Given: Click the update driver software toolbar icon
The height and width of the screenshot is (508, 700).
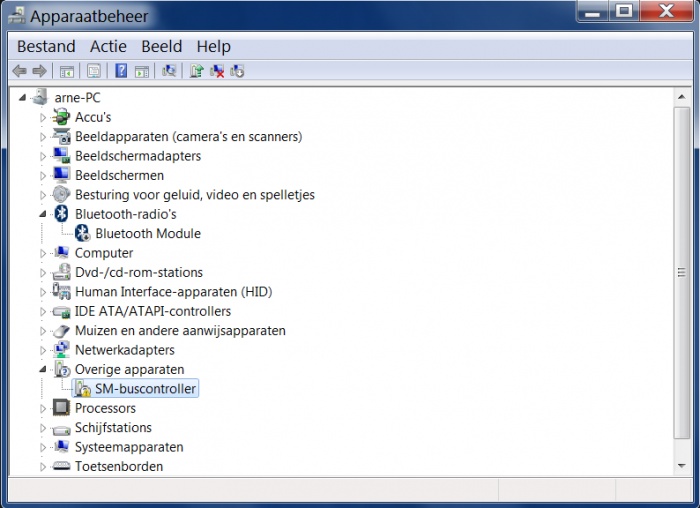Looking at the screenshot, I should [196, 71].
